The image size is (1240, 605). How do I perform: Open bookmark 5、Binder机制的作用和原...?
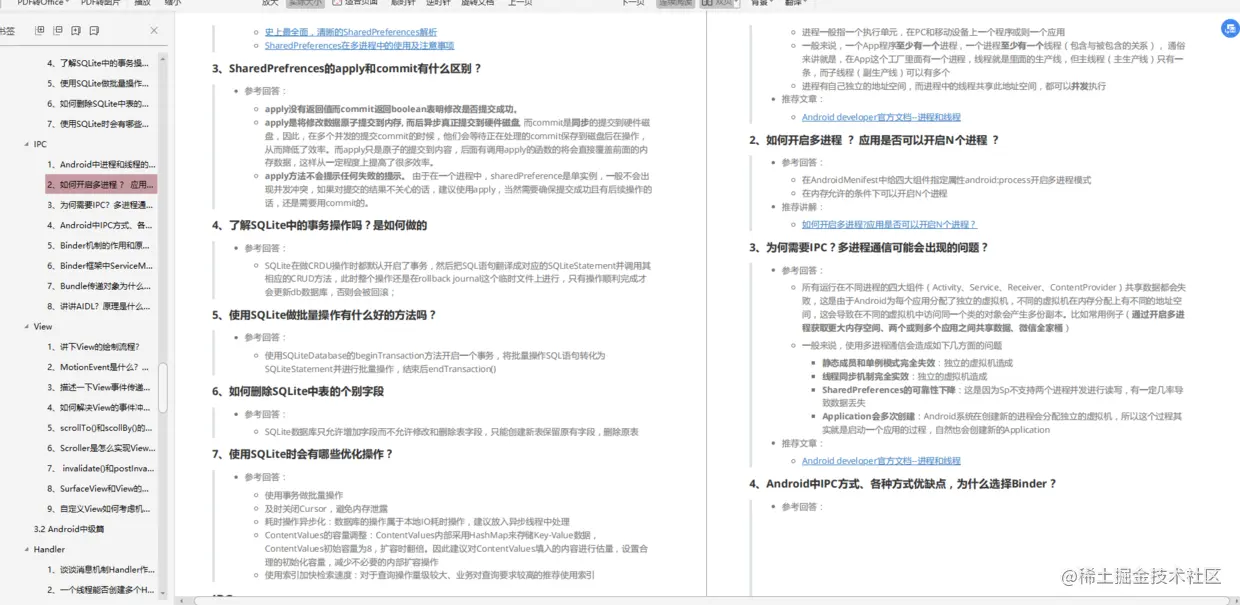click(100, 245)
